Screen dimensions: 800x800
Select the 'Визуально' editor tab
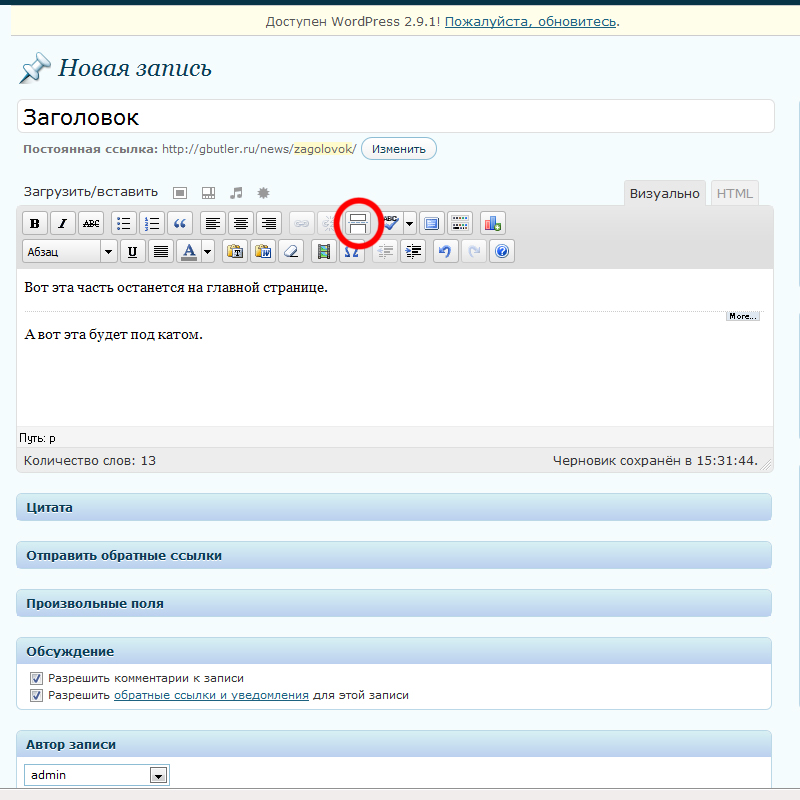[665, 193]
